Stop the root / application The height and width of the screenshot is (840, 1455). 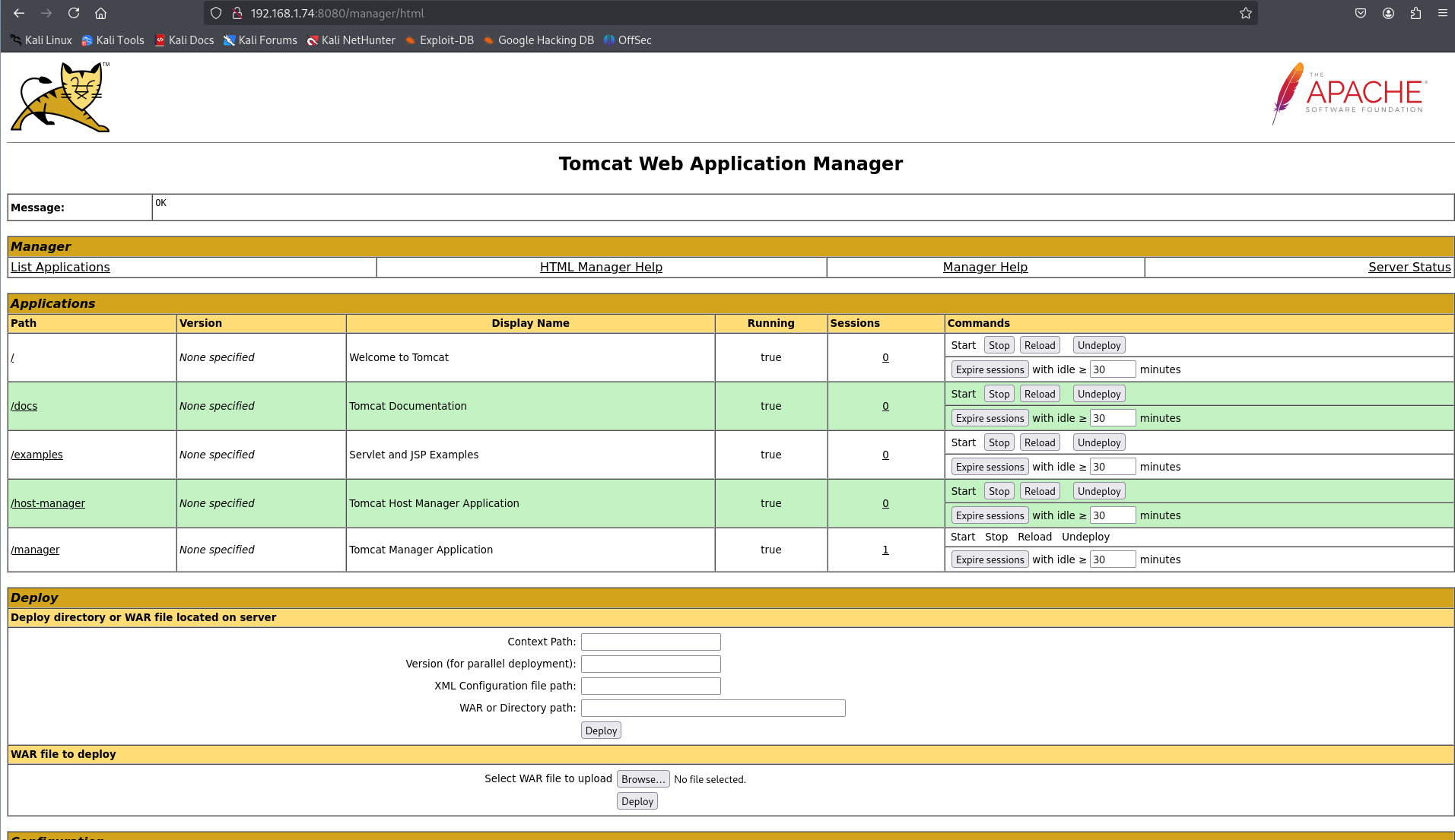tap(999, 345)
